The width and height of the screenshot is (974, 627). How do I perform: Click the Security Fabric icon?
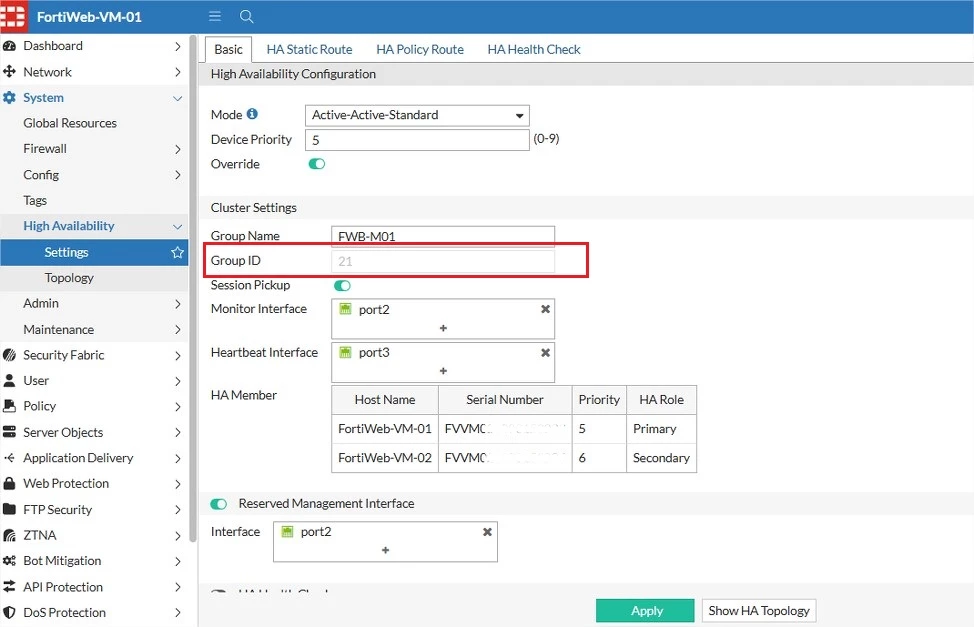[9, 355]
